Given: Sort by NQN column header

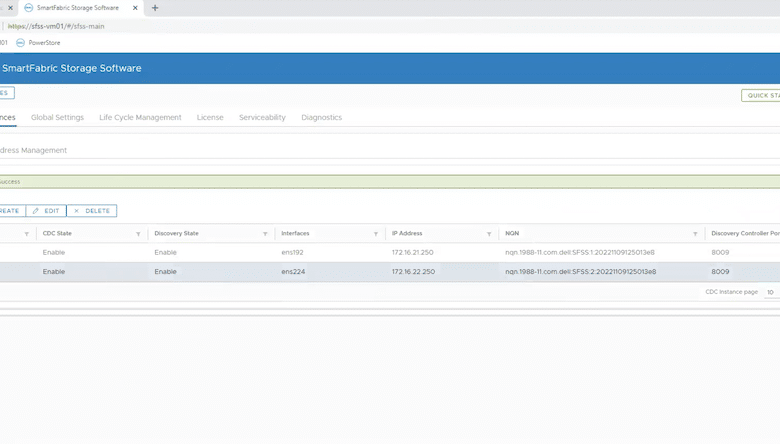Looking at the screenshot, I should 512,233.
